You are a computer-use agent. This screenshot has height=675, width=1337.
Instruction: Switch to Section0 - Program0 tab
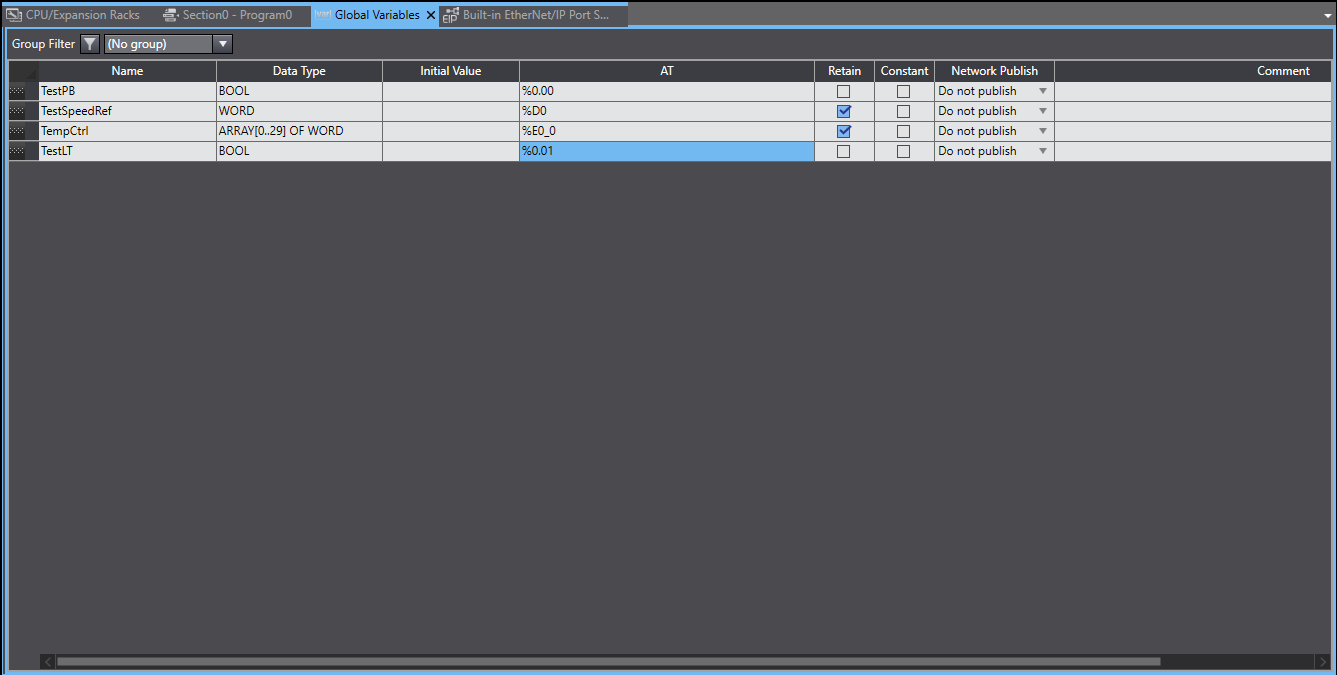coord(228,15)
